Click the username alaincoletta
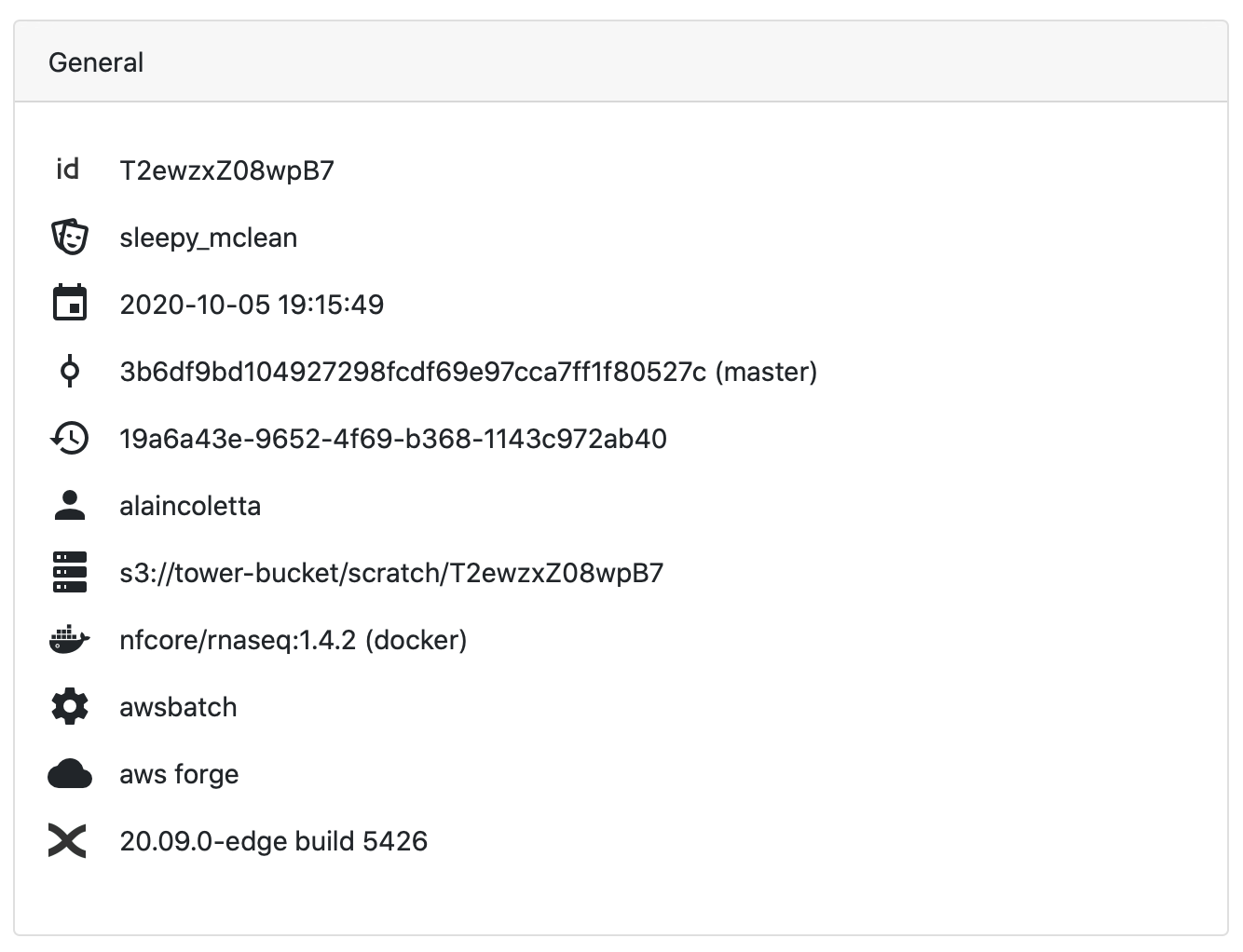 [x=190, y=506]
